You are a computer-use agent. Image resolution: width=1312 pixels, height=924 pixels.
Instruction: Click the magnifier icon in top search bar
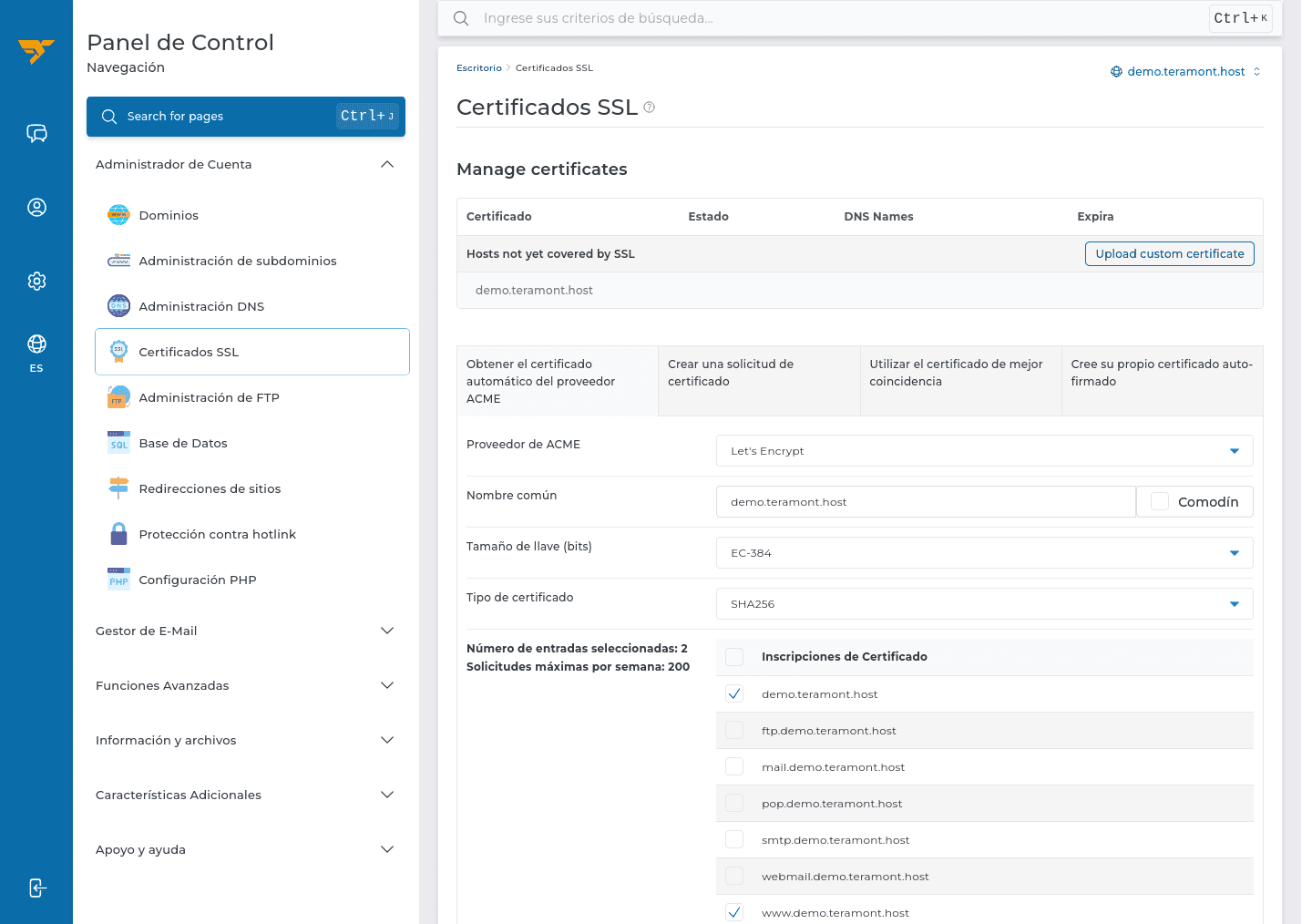(461, 18)
